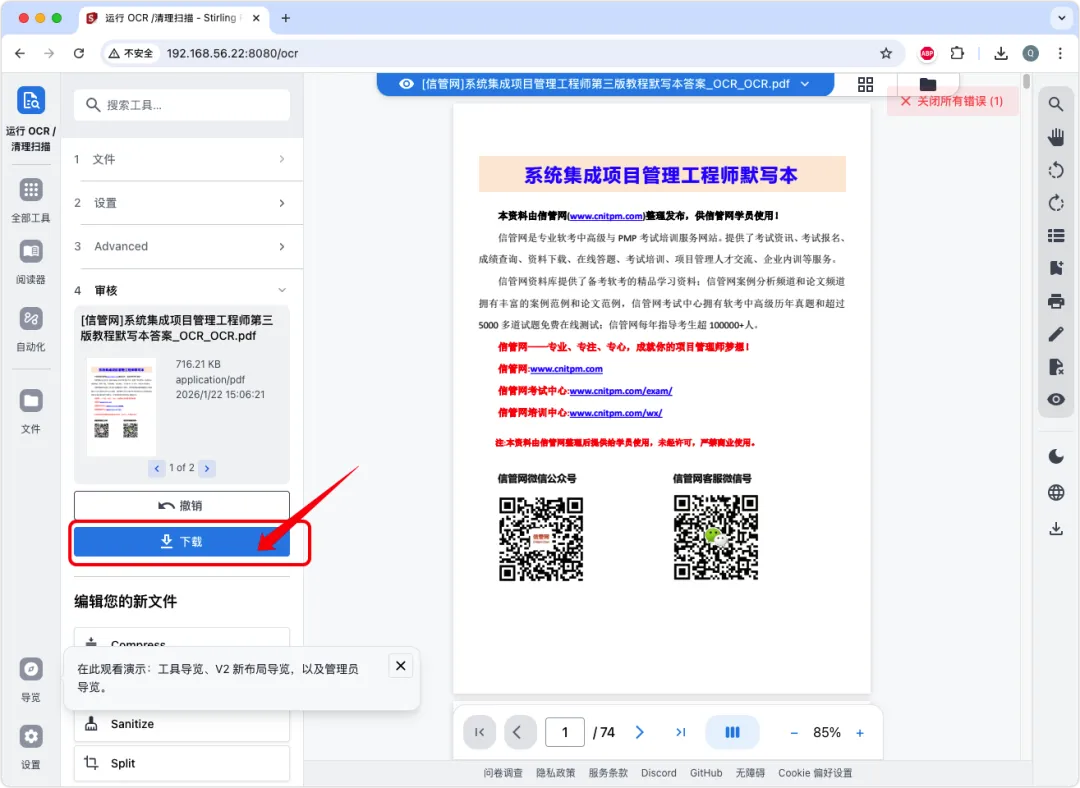
Task: Bookmark this page with the star
Action: tap(886, 53)
